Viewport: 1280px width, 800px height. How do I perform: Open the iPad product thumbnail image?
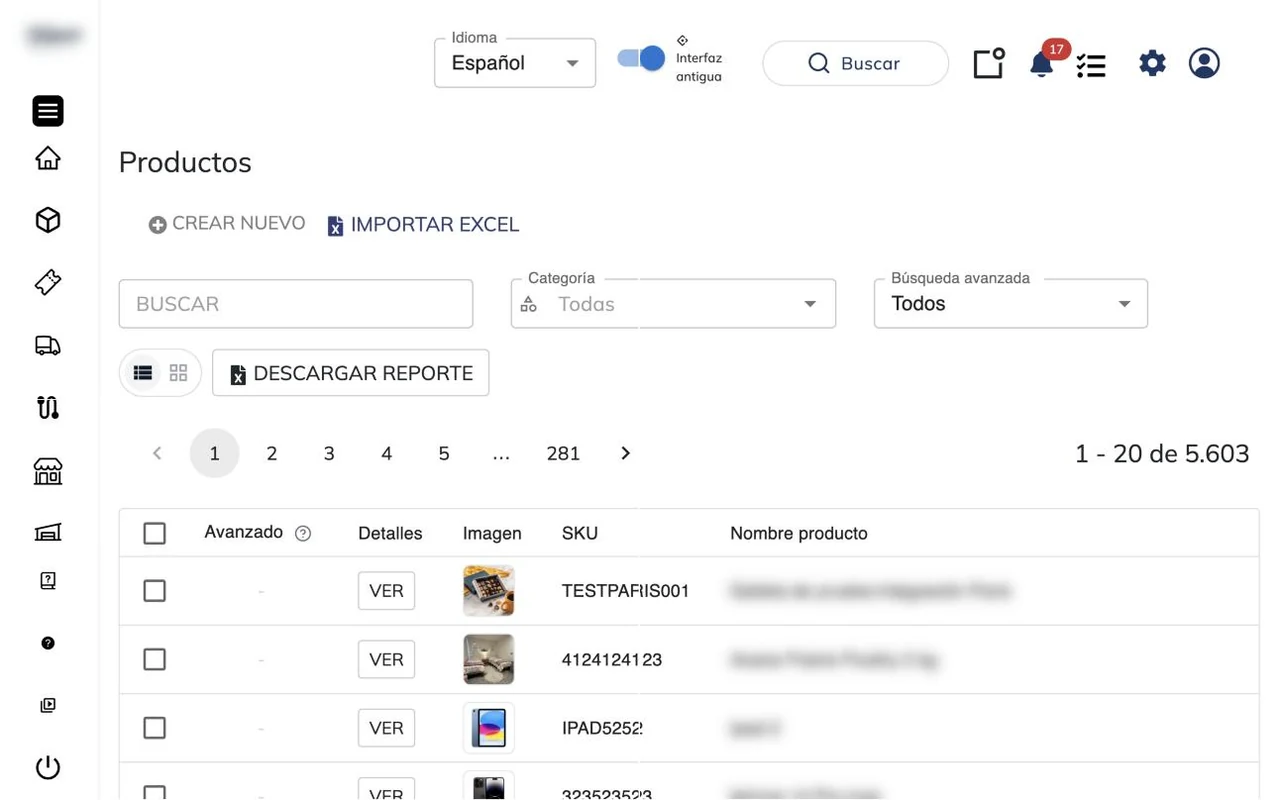[489, 728]
